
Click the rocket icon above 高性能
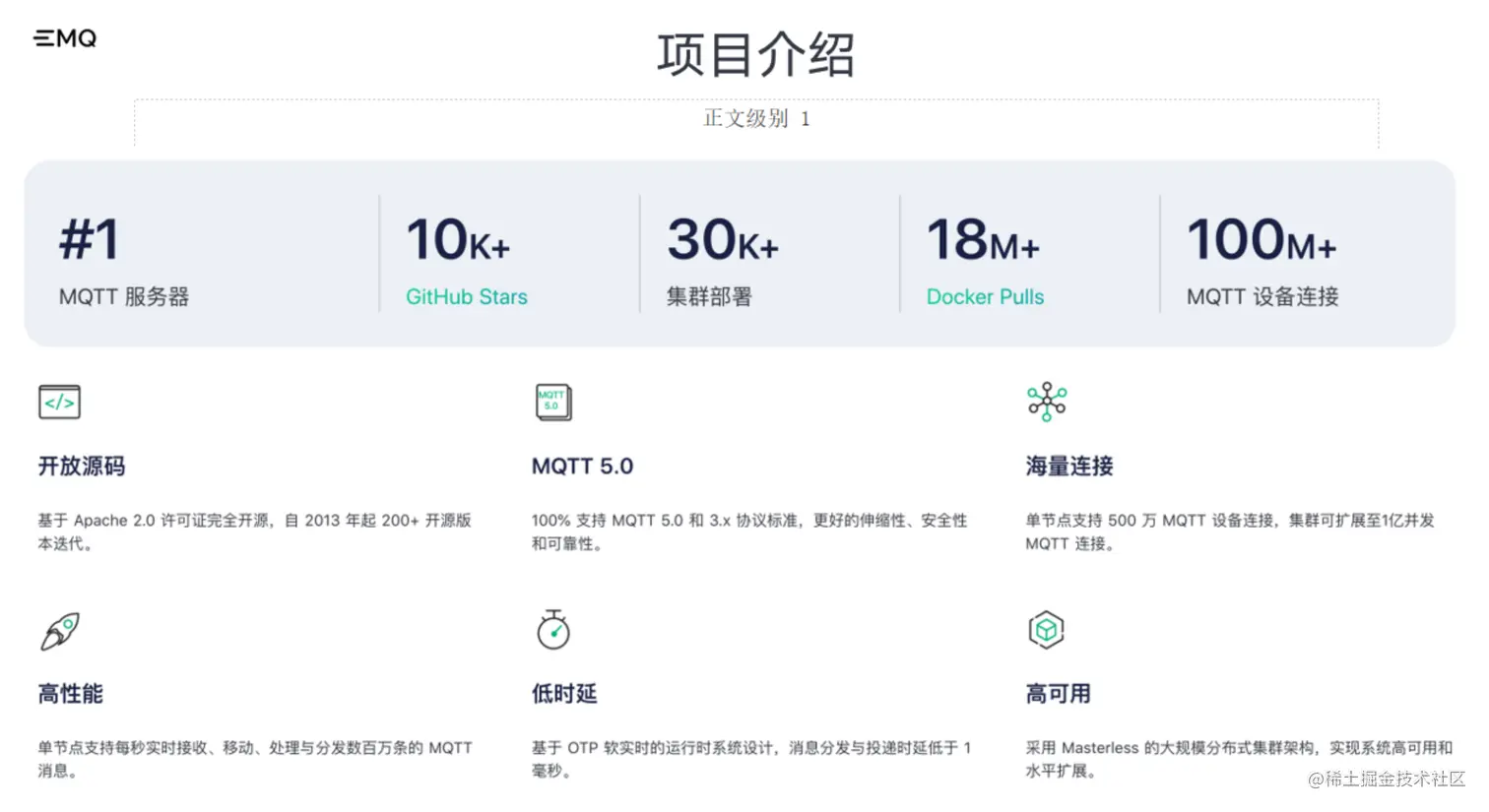tap(60, 630)
